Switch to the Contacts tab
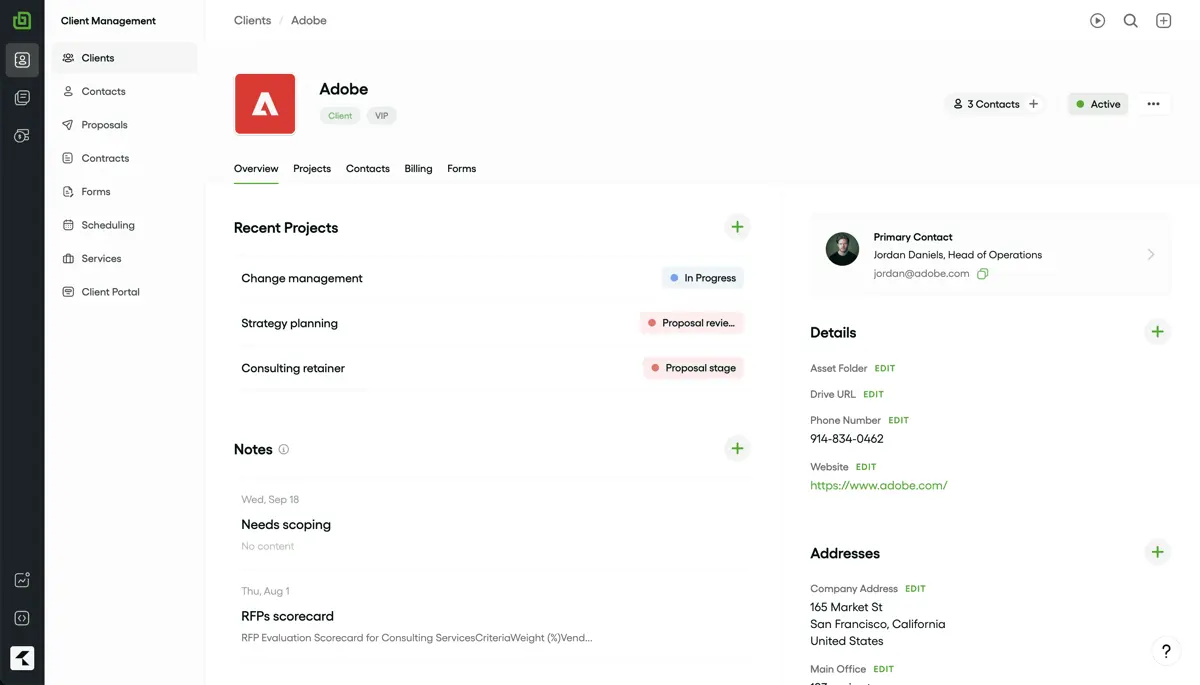Viewport: 1200px width, 685px height. click(368, 169)
